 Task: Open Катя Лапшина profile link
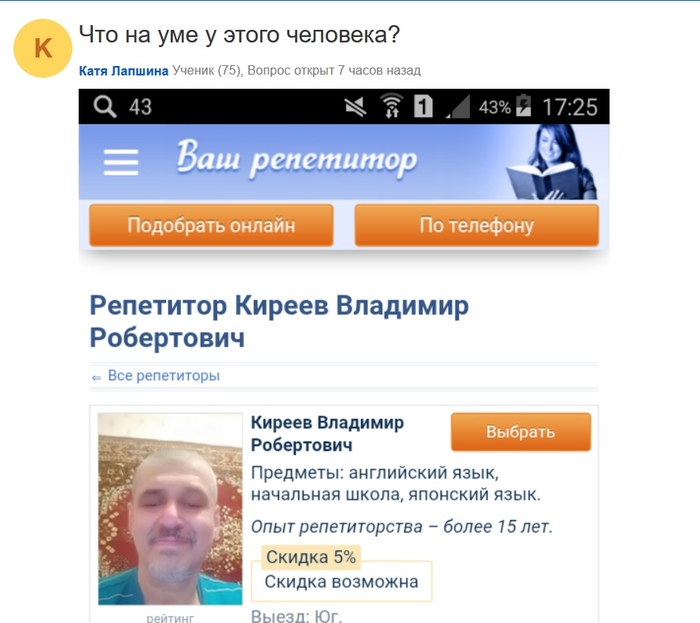point(124,71)
